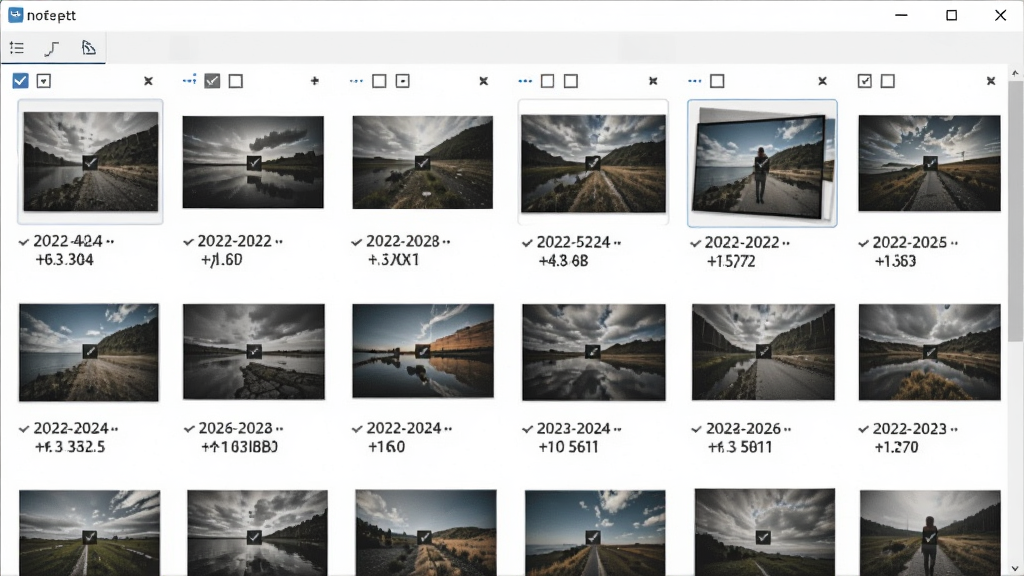Click check badge on thumbnail +/1.60
The image size is (1024, 576).
coord(254,163)
